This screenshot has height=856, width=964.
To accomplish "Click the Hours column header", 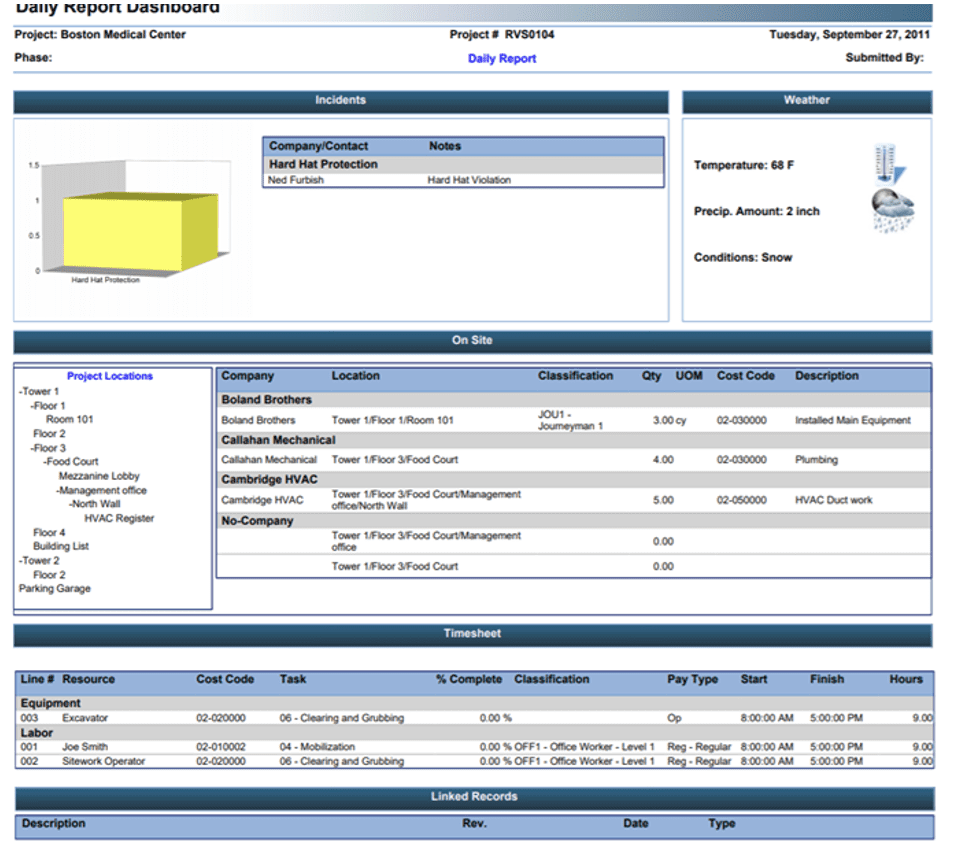I will [906, 680].
